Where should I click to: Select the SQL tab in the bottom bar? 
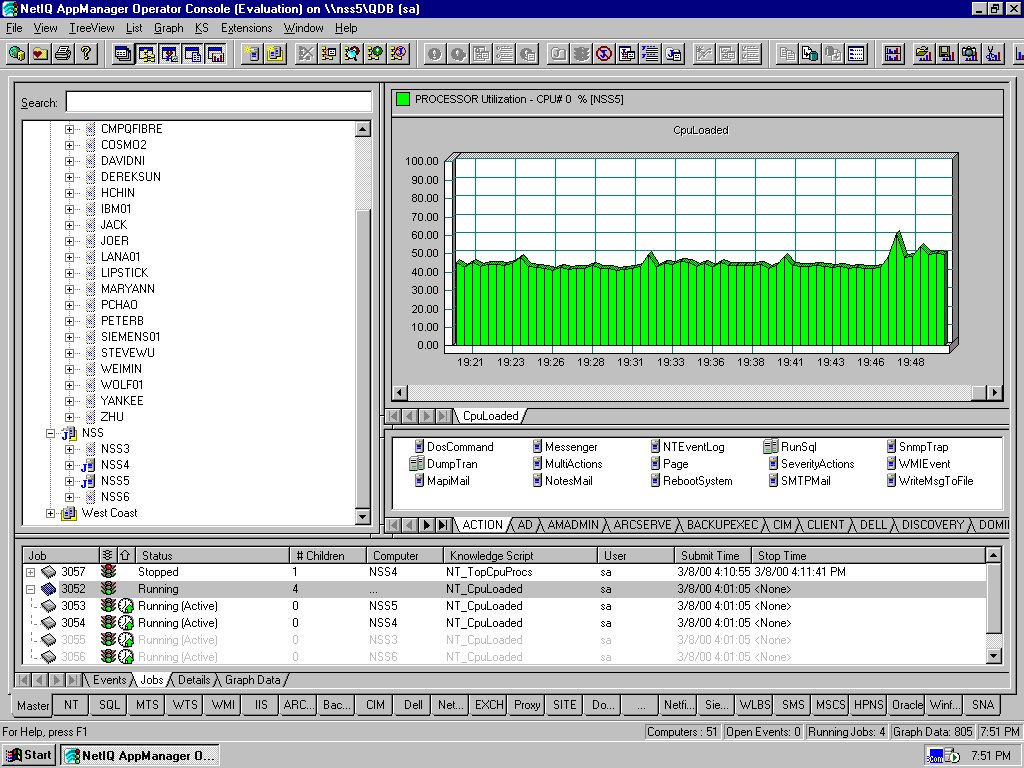[109, 705]
